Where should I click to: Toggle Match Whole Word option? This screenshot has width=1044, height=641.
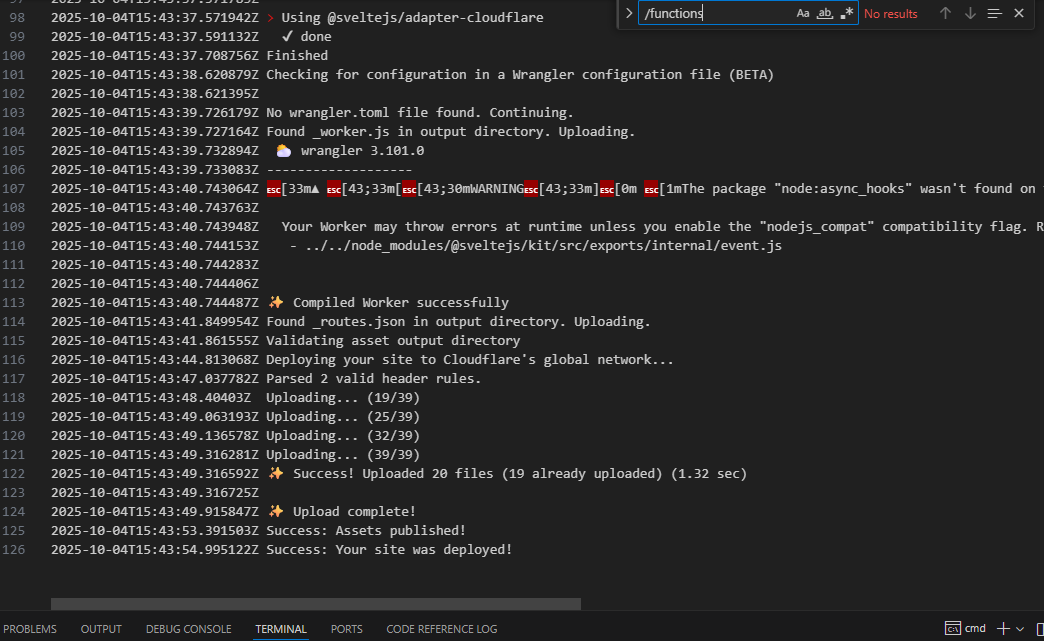[x=825, y=13]
